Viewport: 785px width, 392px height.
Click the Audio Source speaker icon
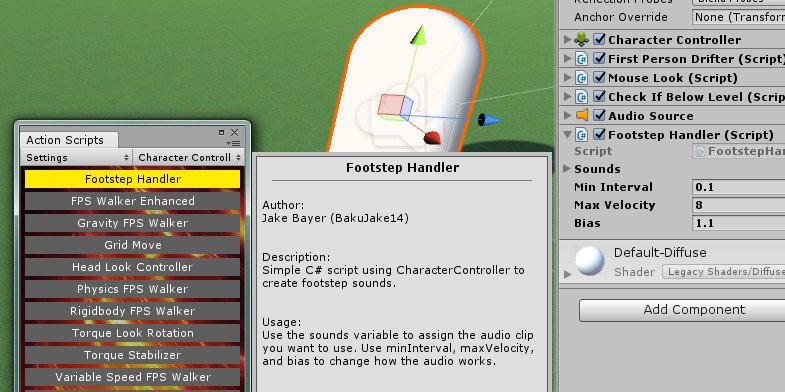[582, 116]
